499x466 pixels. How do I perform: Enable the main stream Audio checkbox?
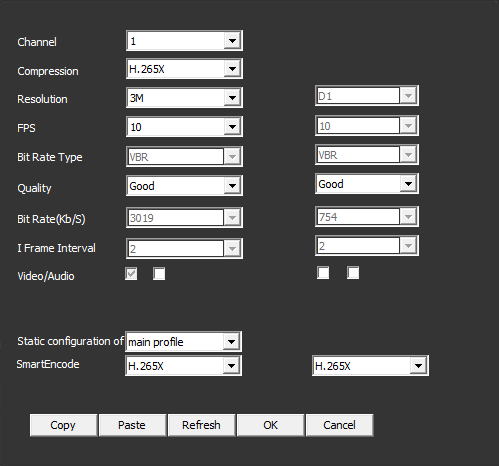point(159,274)
